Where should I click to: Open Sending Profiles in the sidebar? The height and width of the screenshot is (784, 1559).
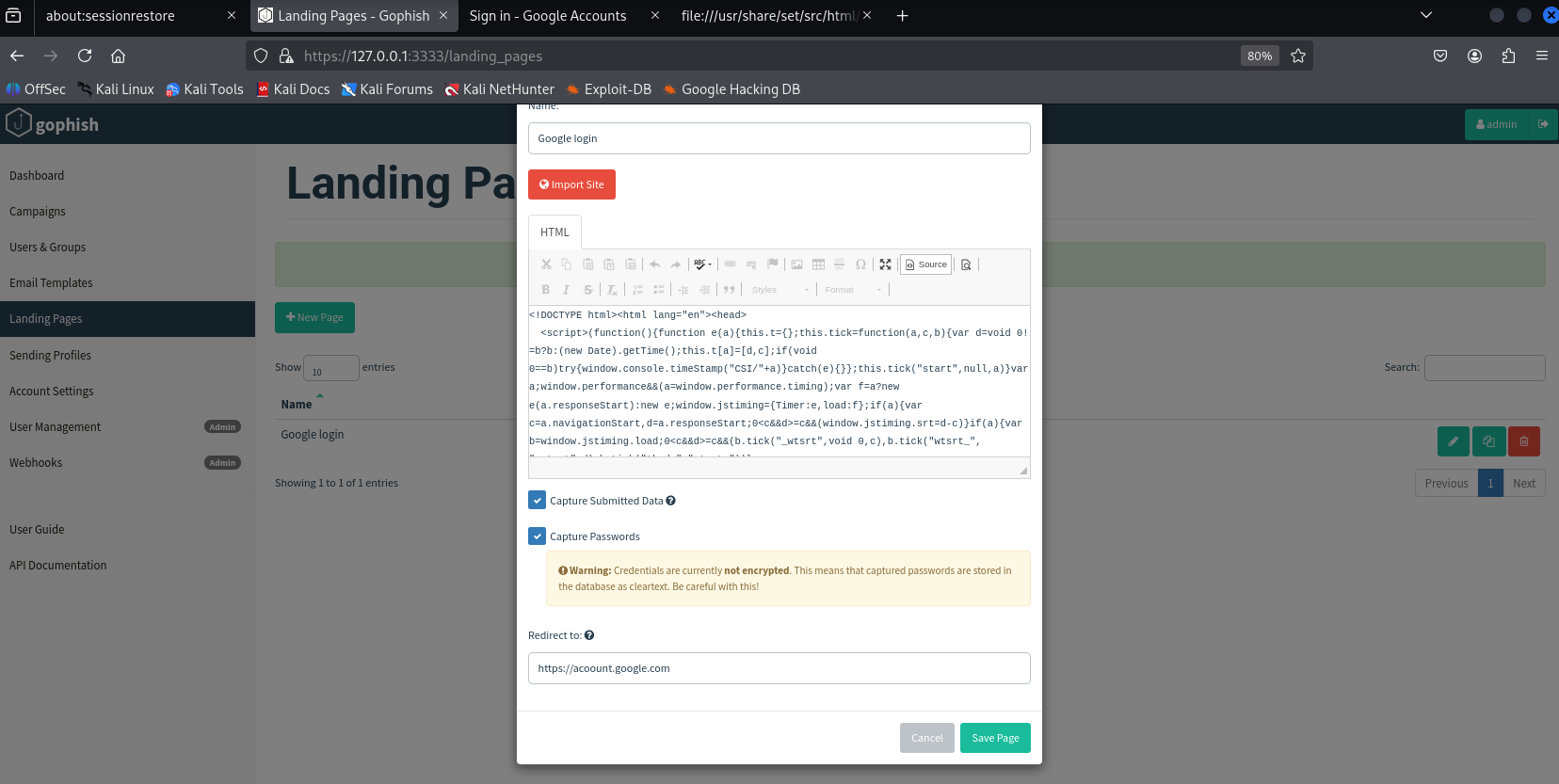(50, 356)
